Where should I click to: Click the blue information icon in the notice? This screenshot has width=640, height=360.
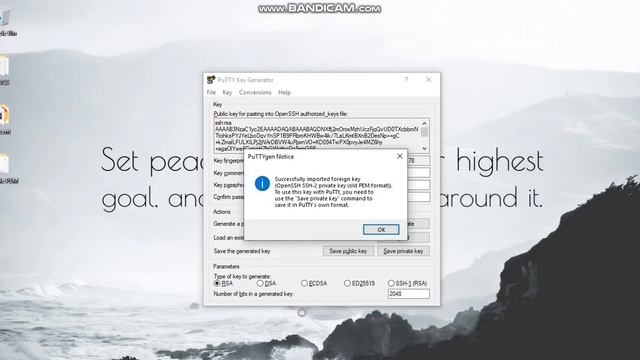tap(262, 183)
